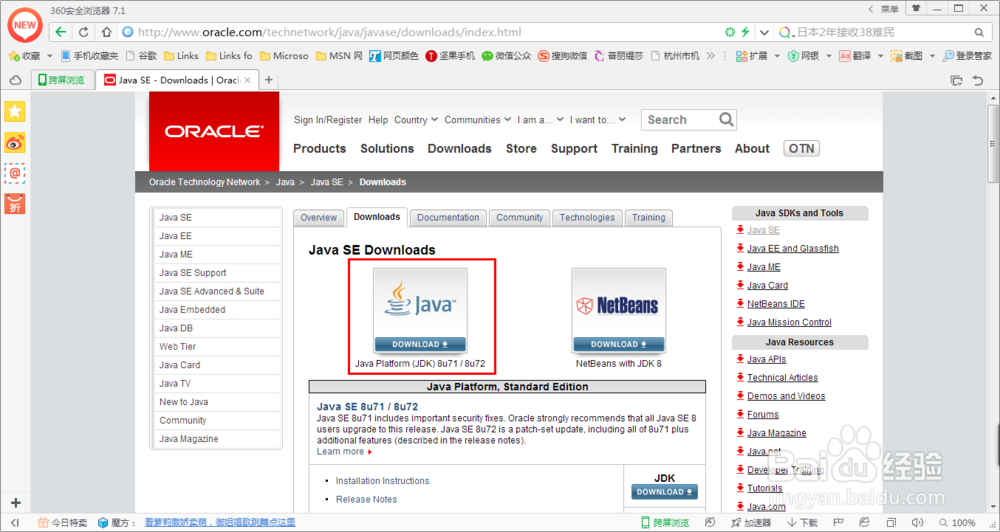Click the lightning speed-mode icon in address bar
The image size is (1000, 532).
pos(745,32)
